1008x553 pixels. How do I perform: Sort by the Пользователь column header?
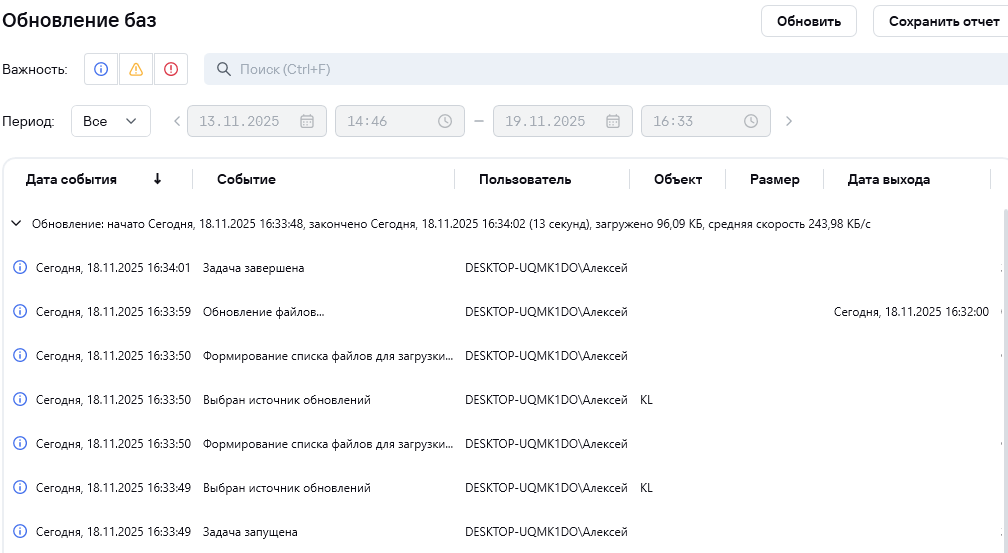525,179
